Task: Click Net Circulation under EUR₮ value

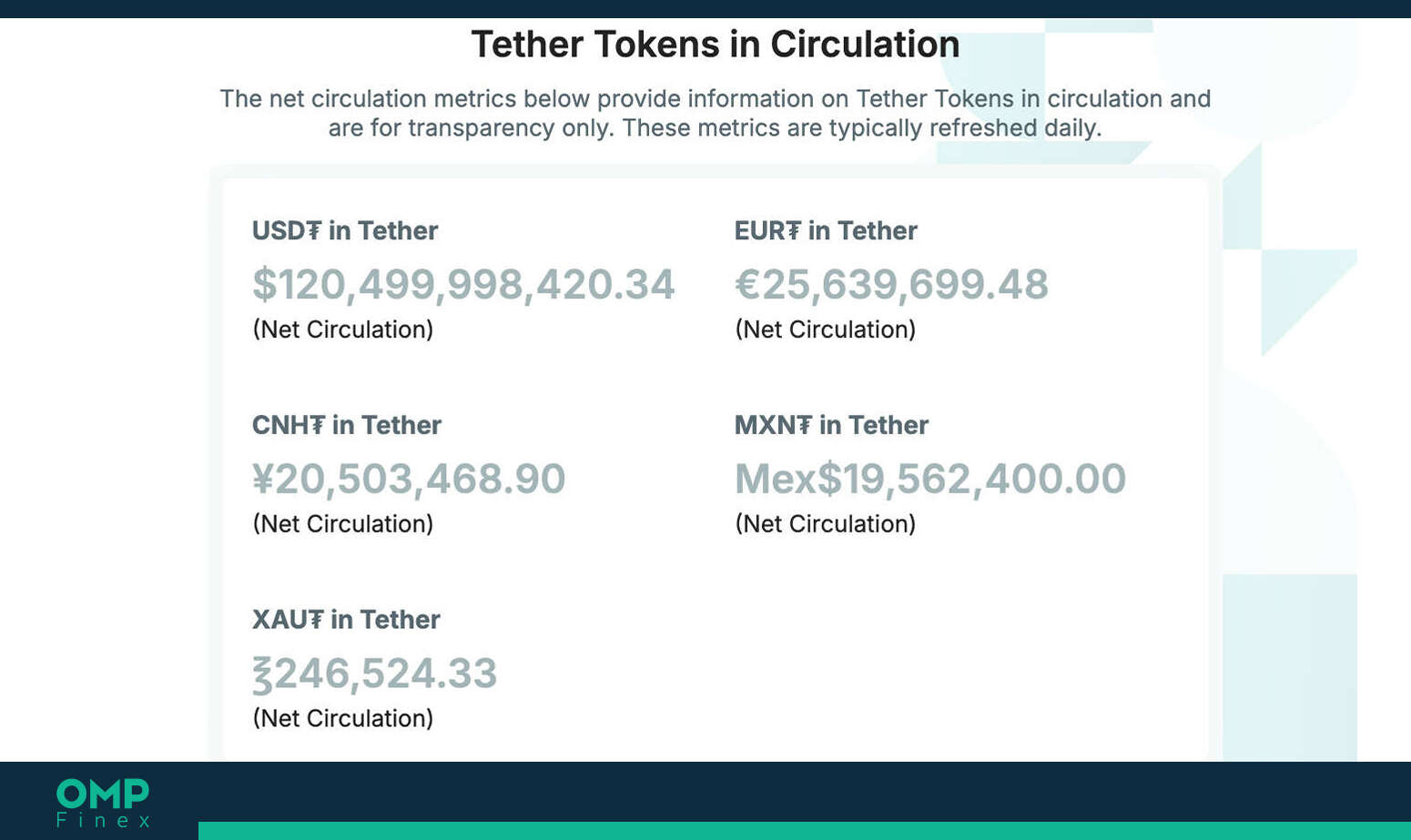Action: click(x=826, y=329)
